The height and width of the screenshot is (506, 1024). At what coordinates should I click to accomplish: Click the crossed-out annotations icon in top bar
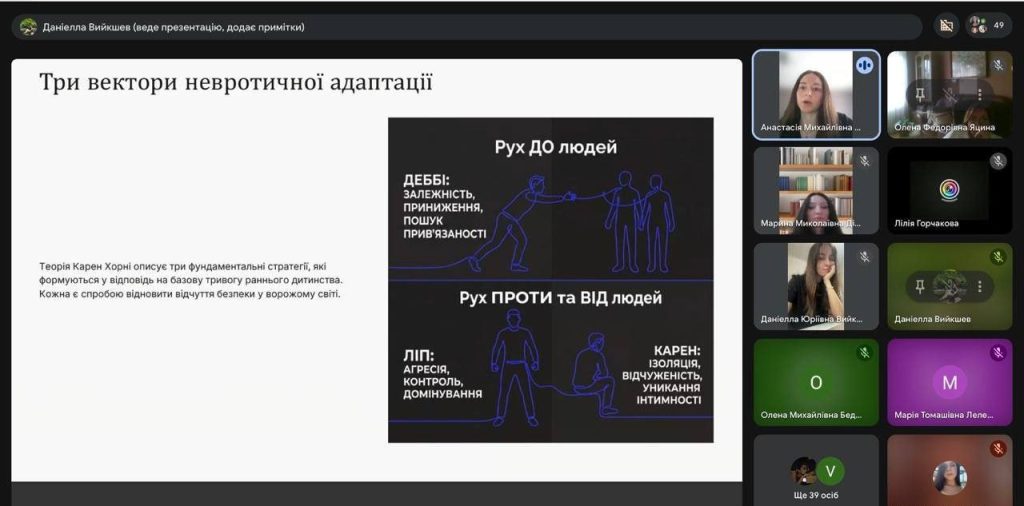[x=945, y=26]
